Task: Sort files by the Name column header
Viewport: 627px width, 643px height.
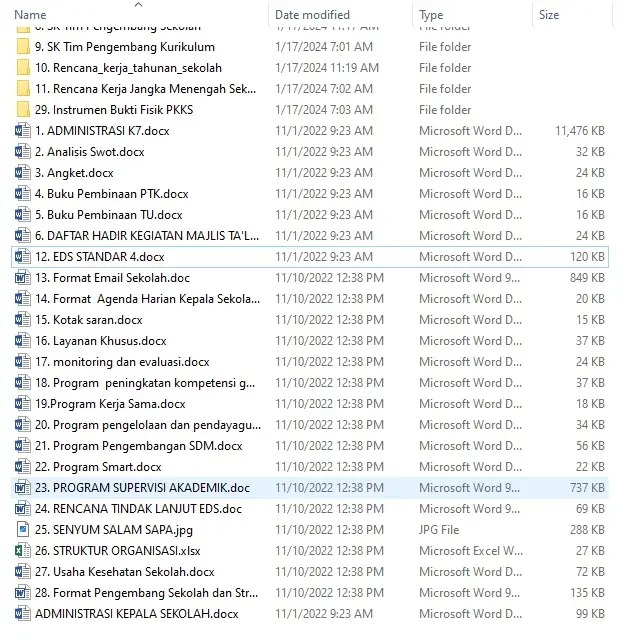Action: pos(30,15)
